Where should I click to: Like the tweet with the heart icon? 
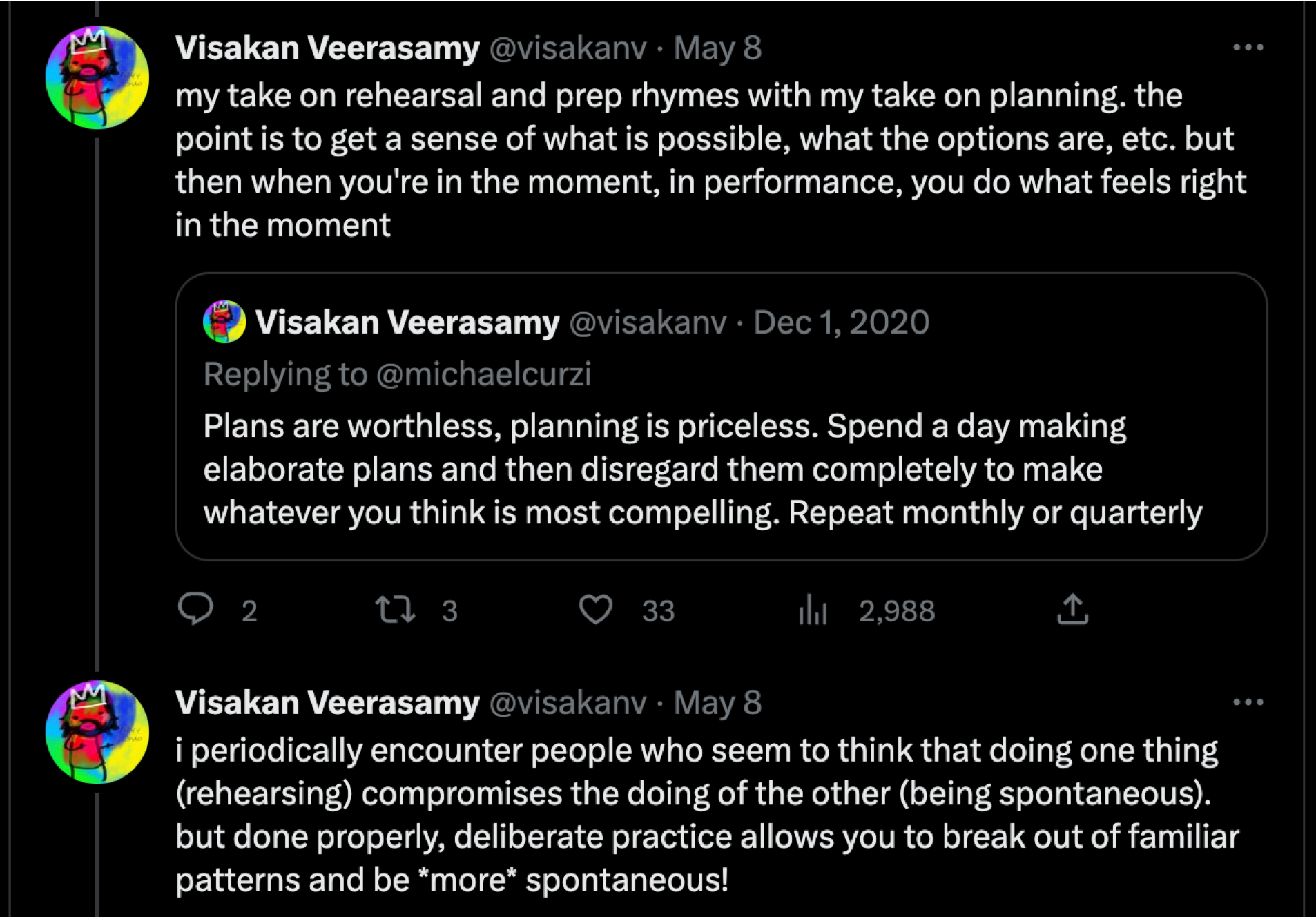tap(595, 609)
